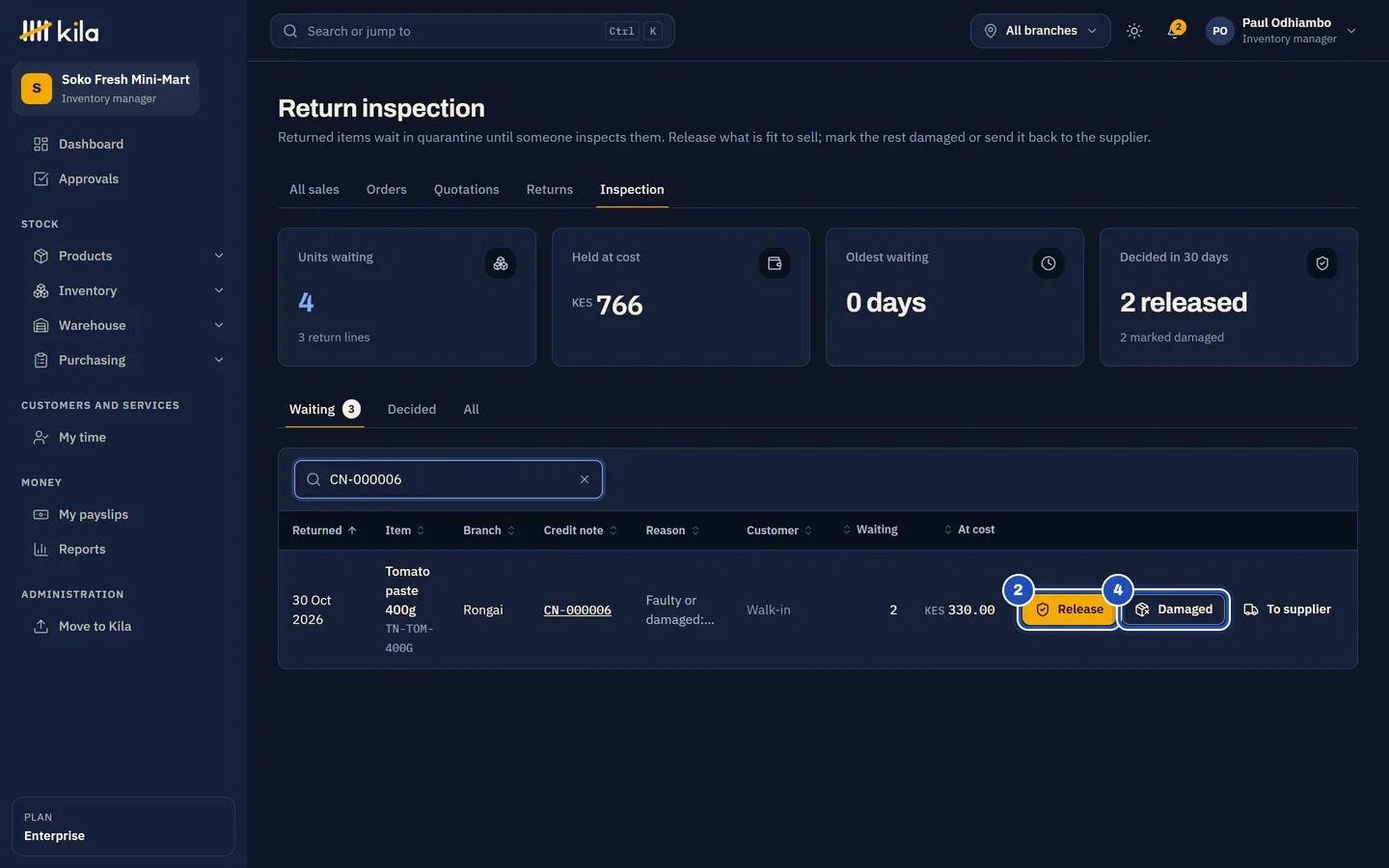This screenshot has height=868, width=1389.
Task: Open Reports in sidebar
Action: pyautogui.click(x=123, y=549)
